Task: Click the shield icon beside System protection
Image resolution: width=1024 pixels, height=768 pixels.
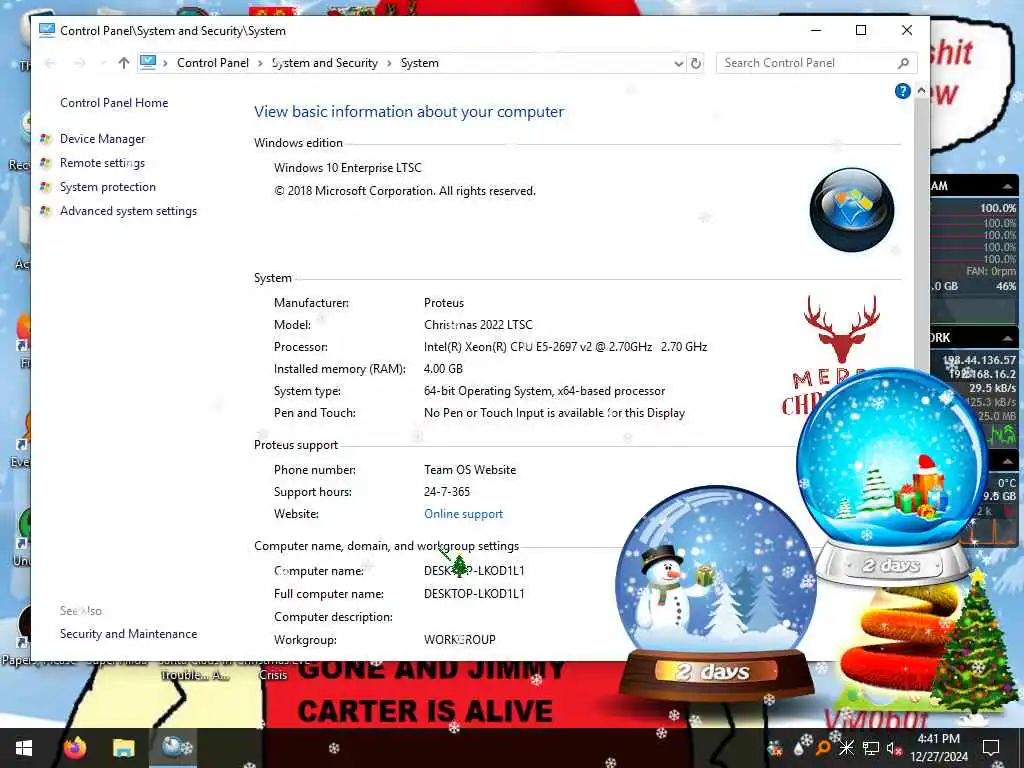Action: point(45,187)
